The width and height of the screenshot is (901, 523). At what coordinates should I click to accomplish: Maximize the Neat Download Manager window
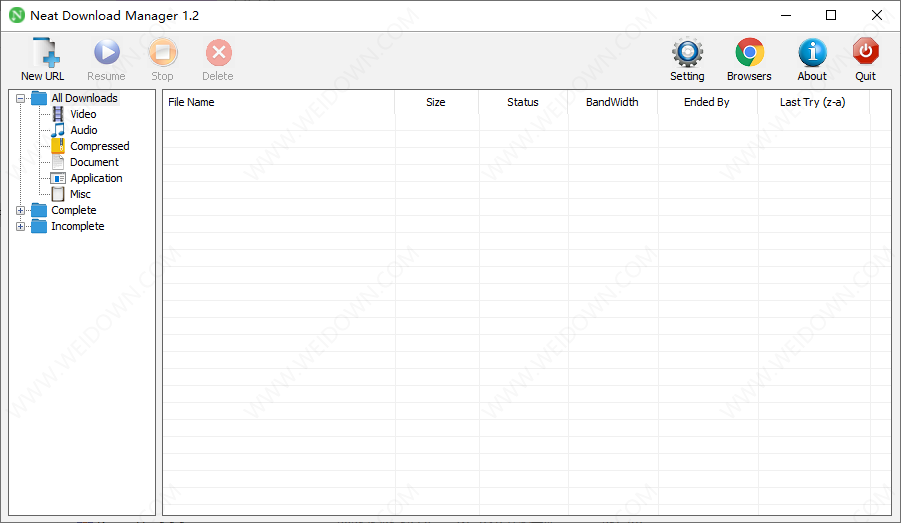831,16
